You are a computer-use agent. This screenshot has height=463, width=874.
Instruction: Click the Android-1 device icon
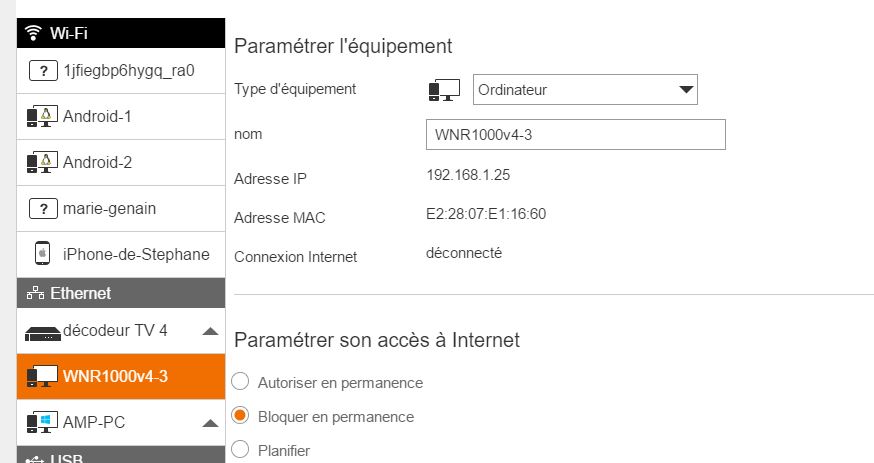pos(42,117)
